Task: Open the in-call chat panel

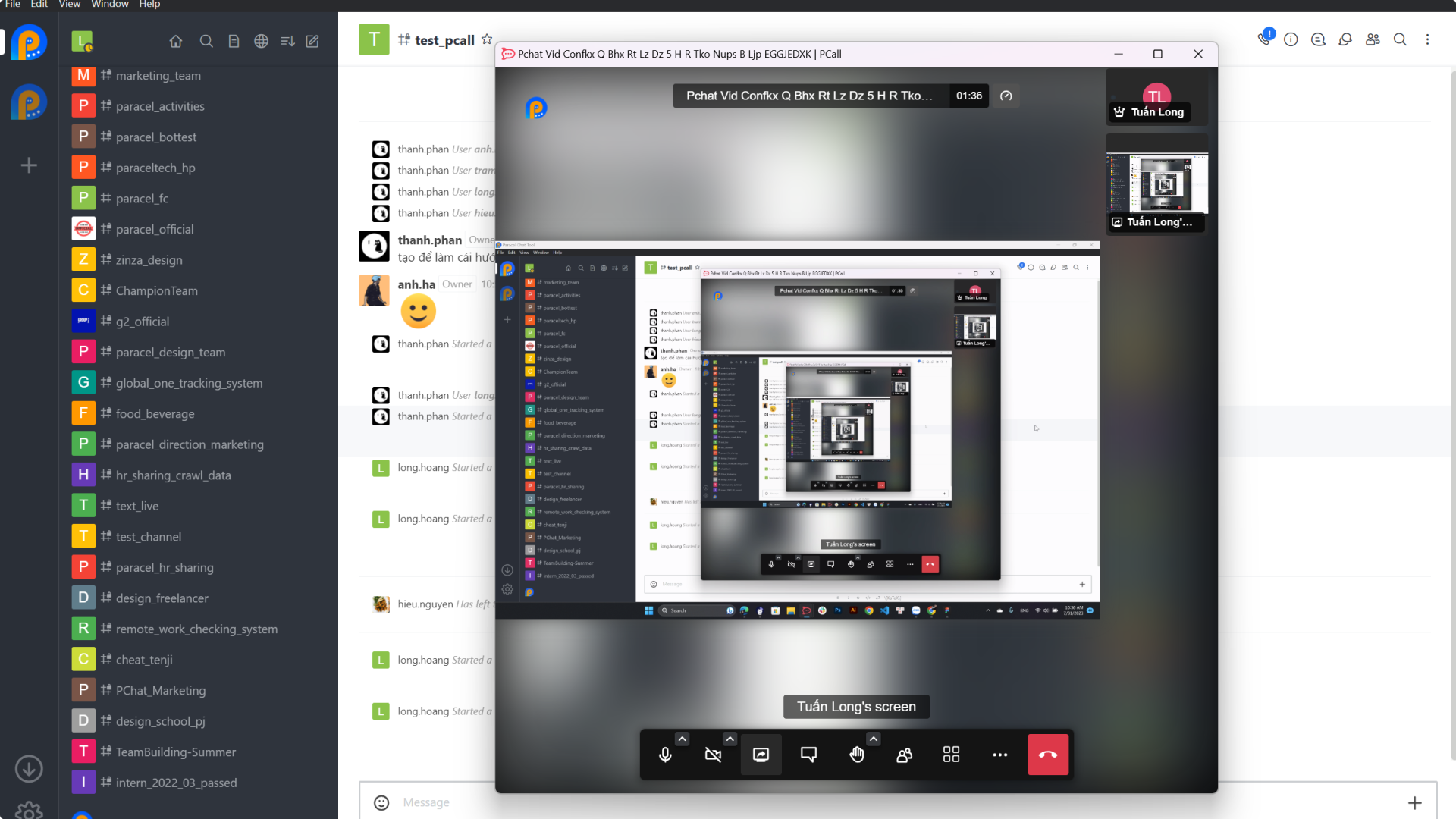Action: point(808,755)
